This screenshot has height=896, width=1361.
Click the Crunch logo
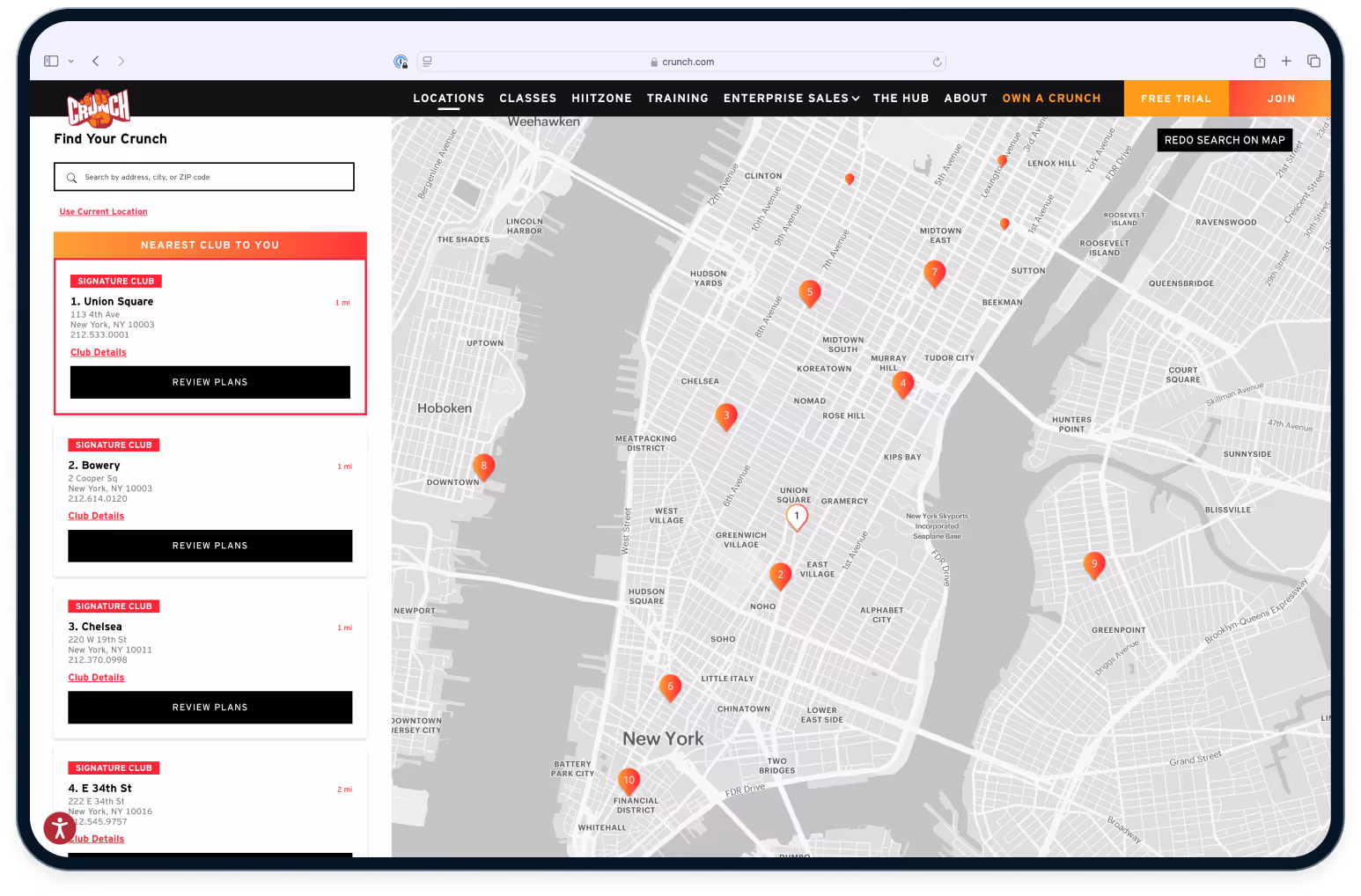click(x=98, y=106)
